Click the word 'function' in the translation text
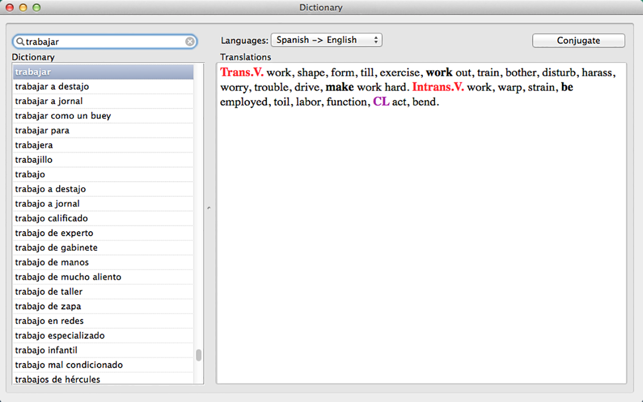The height and width of the screenshot is (402, 643). click(346, 102)
